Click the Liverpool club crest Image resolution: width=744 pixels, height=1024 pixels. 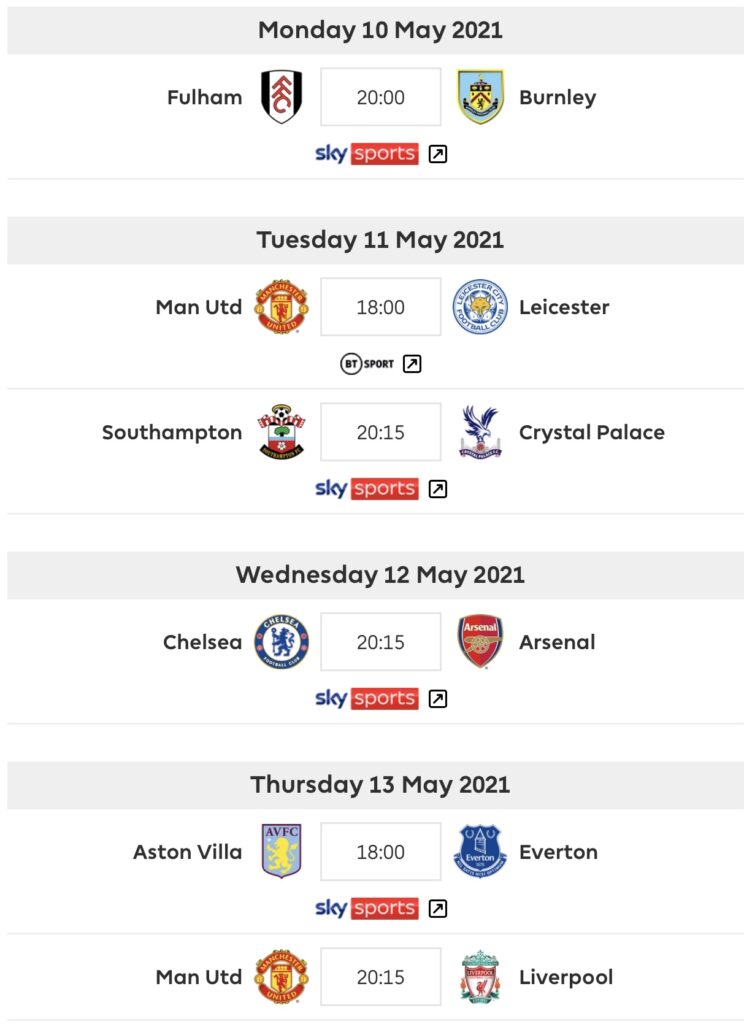[x=480, y=977]
